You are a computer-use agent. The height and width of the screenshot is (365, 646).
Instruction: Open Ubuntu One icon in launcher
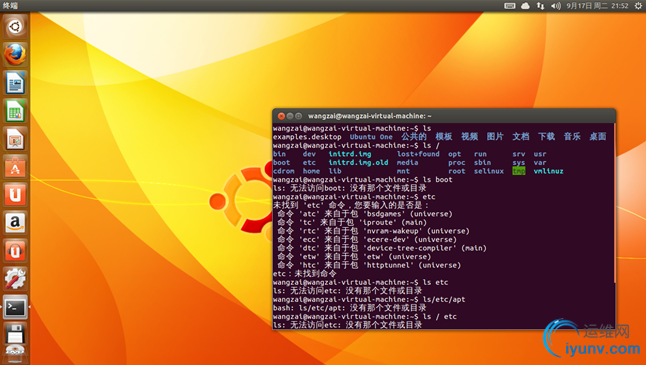(15, 194)
